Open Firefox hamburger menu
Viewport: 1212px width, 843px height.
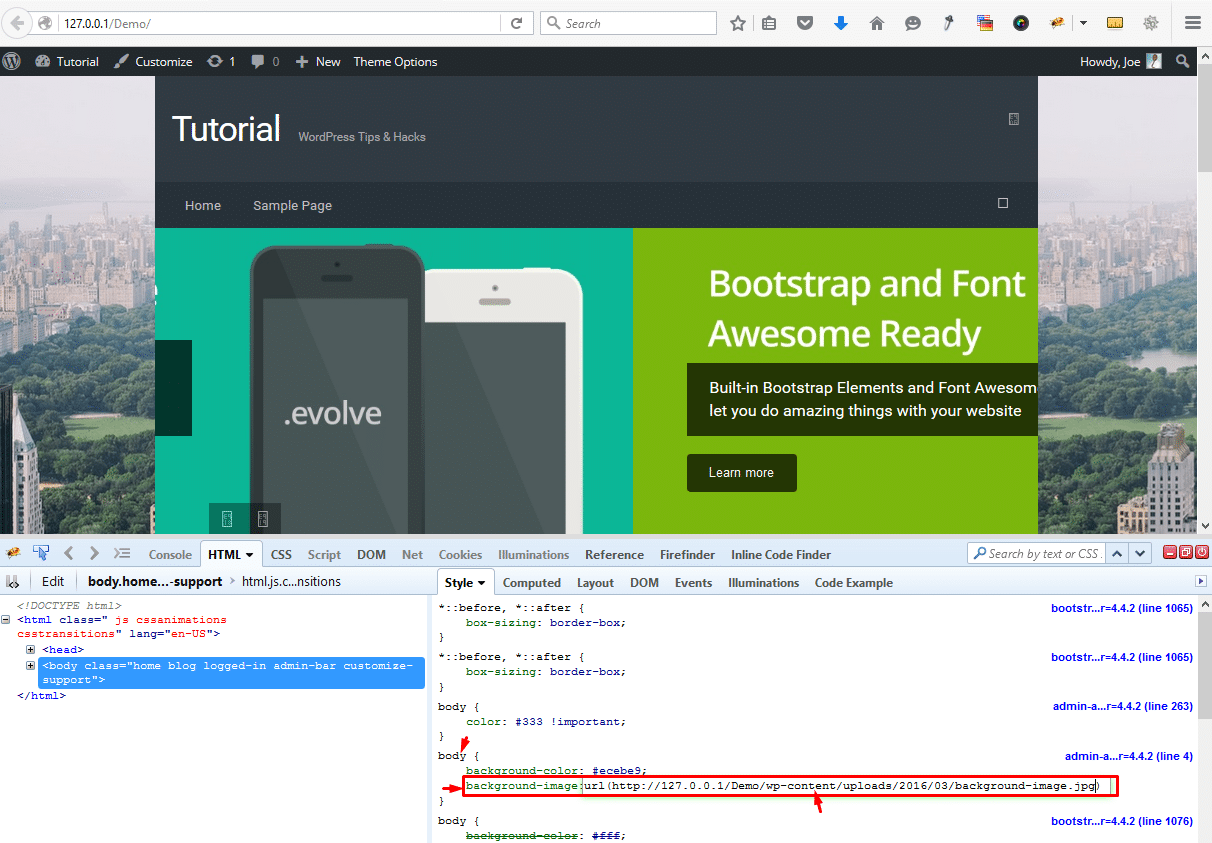coord(1192,23)
